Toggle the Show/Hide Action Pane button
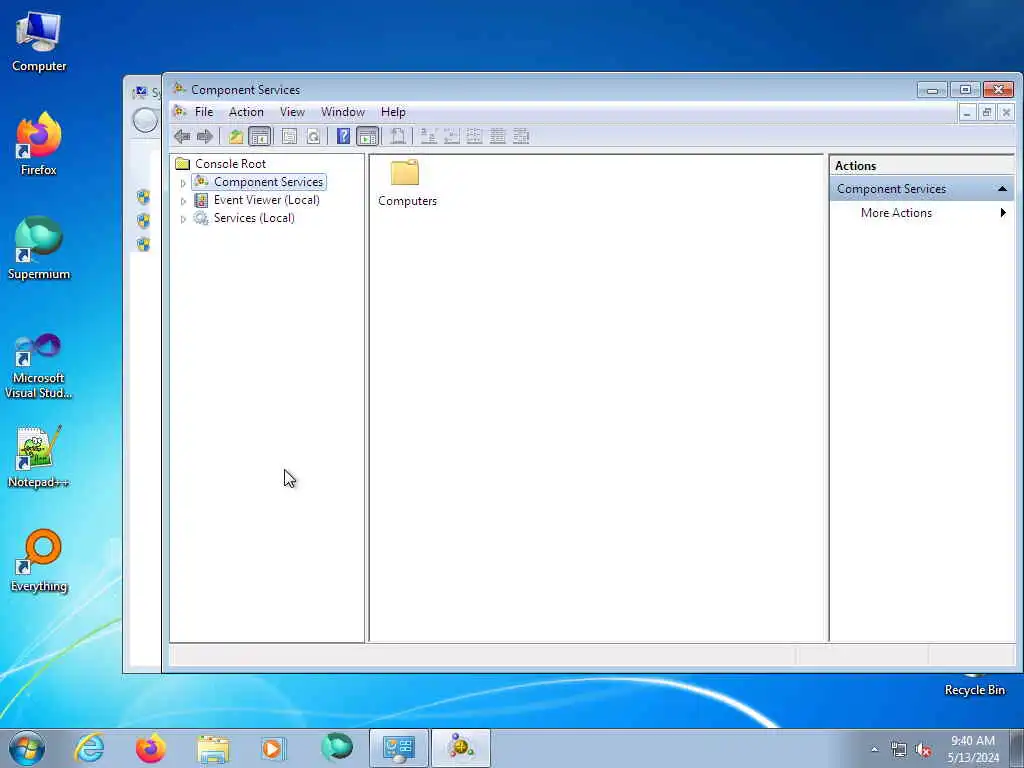 coord(368,136)
